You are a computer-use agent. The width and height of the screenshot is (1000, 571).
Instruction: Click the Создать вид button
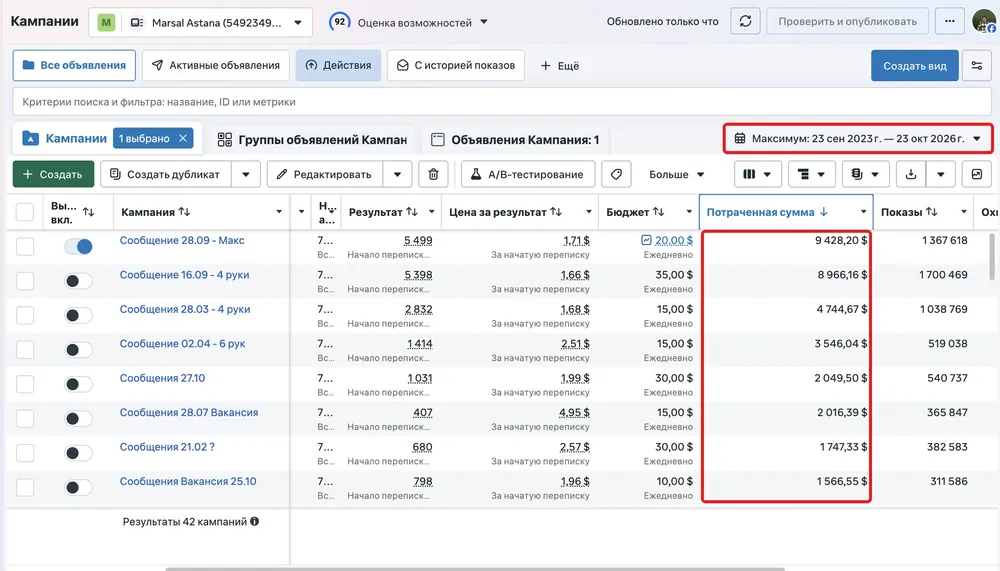click(x=915, y=66)
